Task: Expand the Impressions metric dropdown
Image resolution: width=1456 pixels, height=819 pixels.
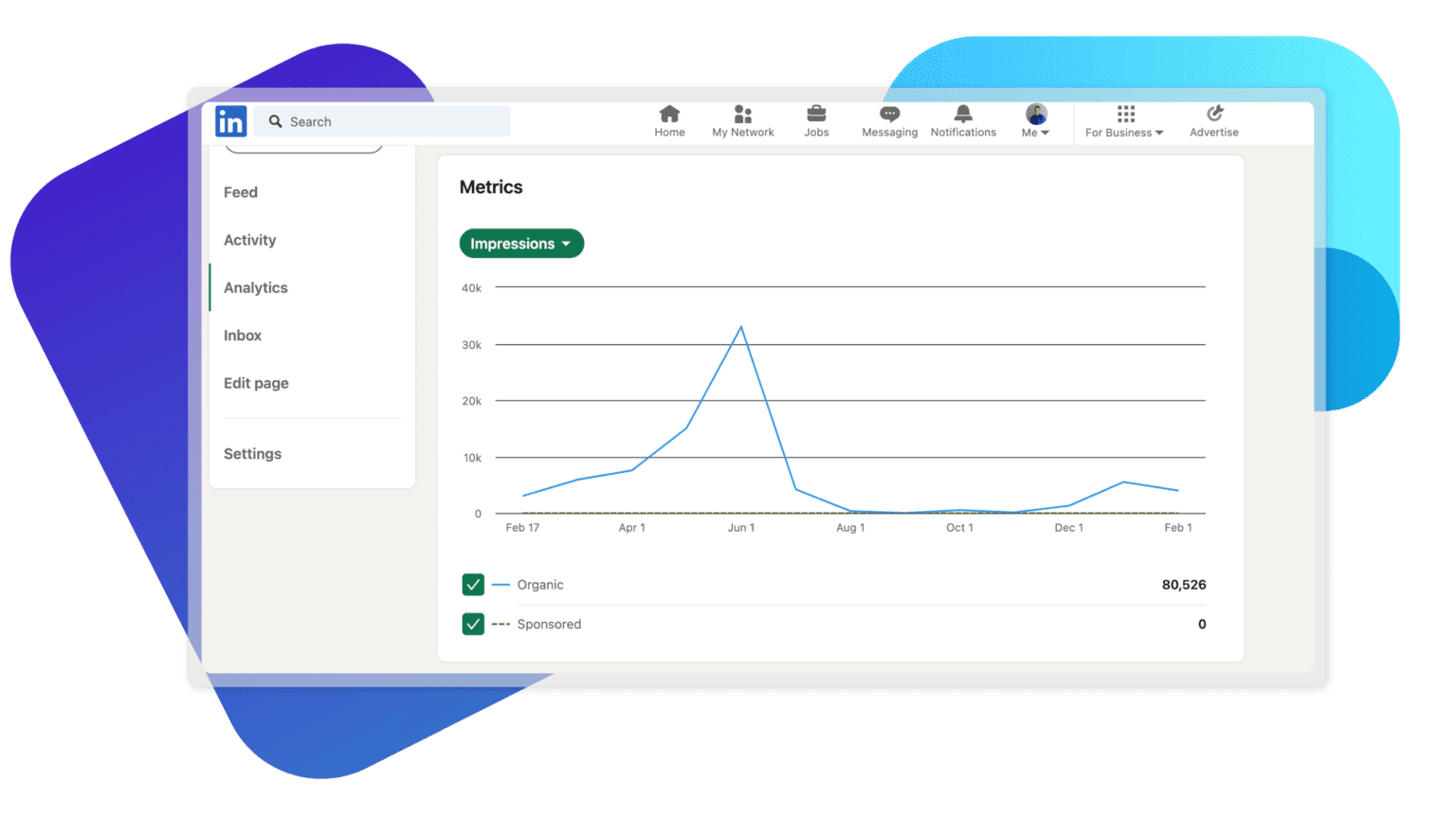Action: 521,244
